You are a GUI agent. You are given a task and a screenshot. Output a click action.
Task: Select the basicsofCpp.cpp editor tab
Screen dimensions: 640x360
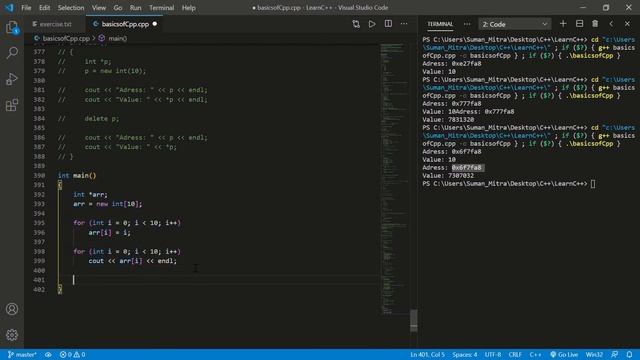(x=125, y=24)
